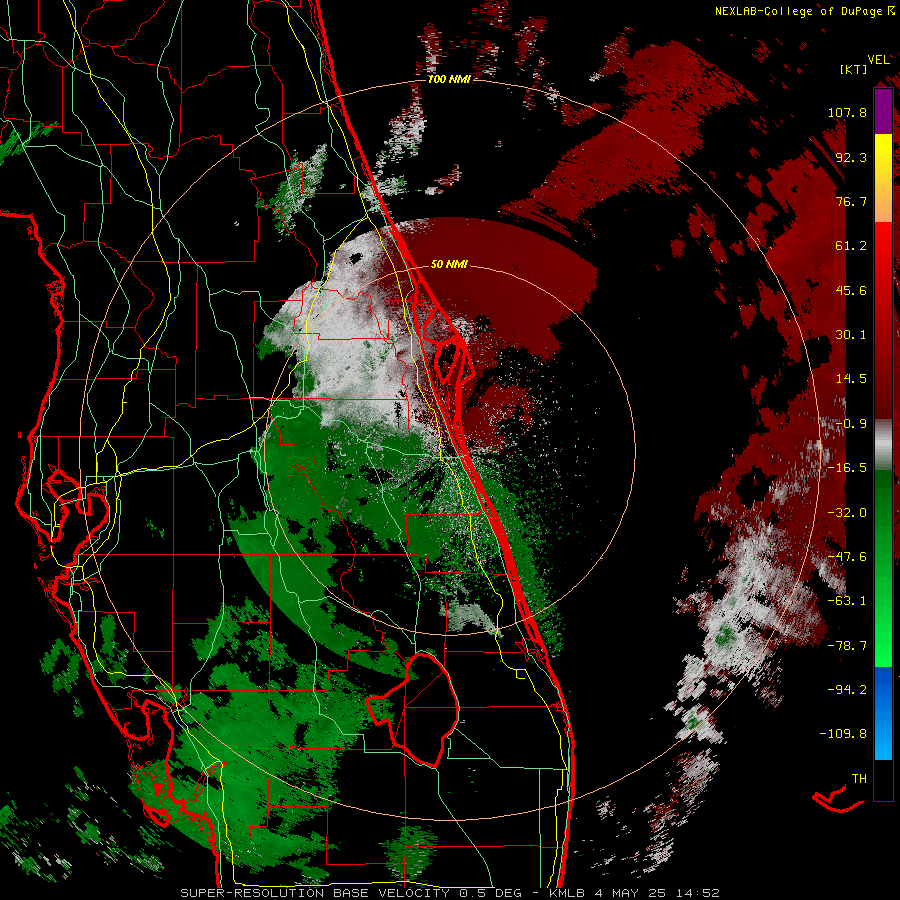The image size is (900, 900).
Task: Pick the blue segment of velocity color bar
Action: pos(883,713)
